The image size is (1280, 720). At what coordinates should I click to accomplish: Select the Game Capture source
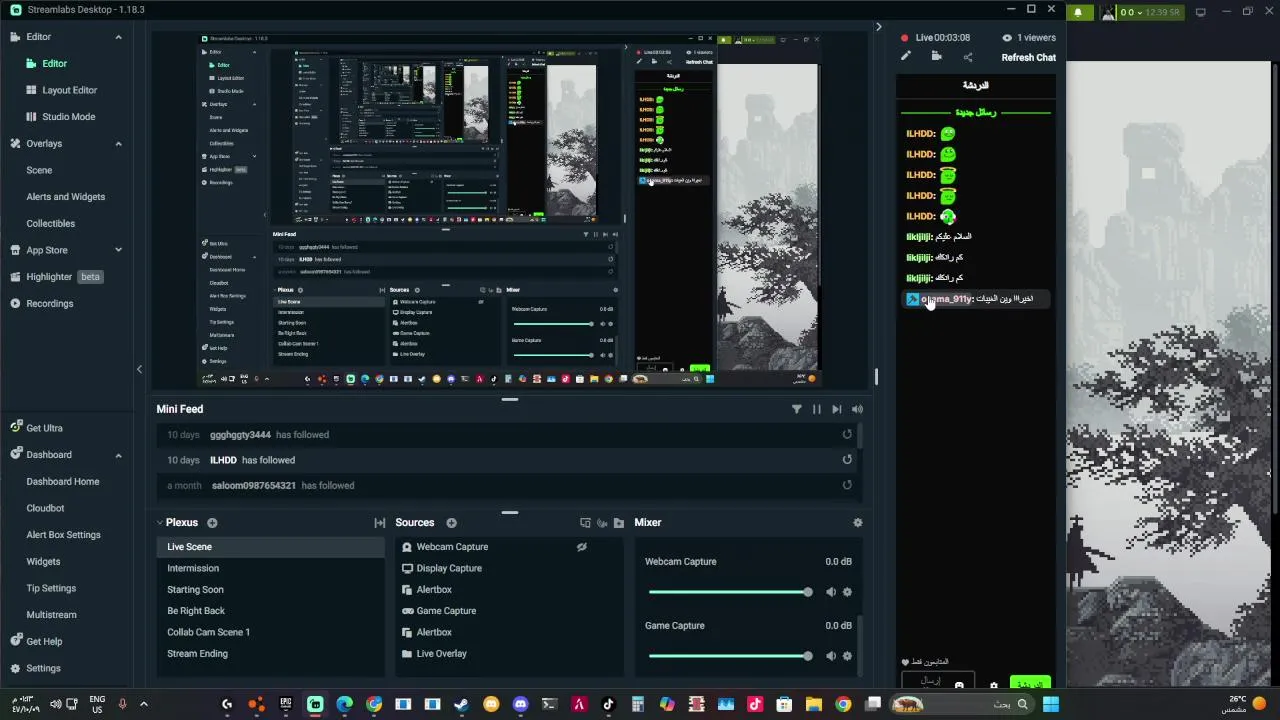508,611
